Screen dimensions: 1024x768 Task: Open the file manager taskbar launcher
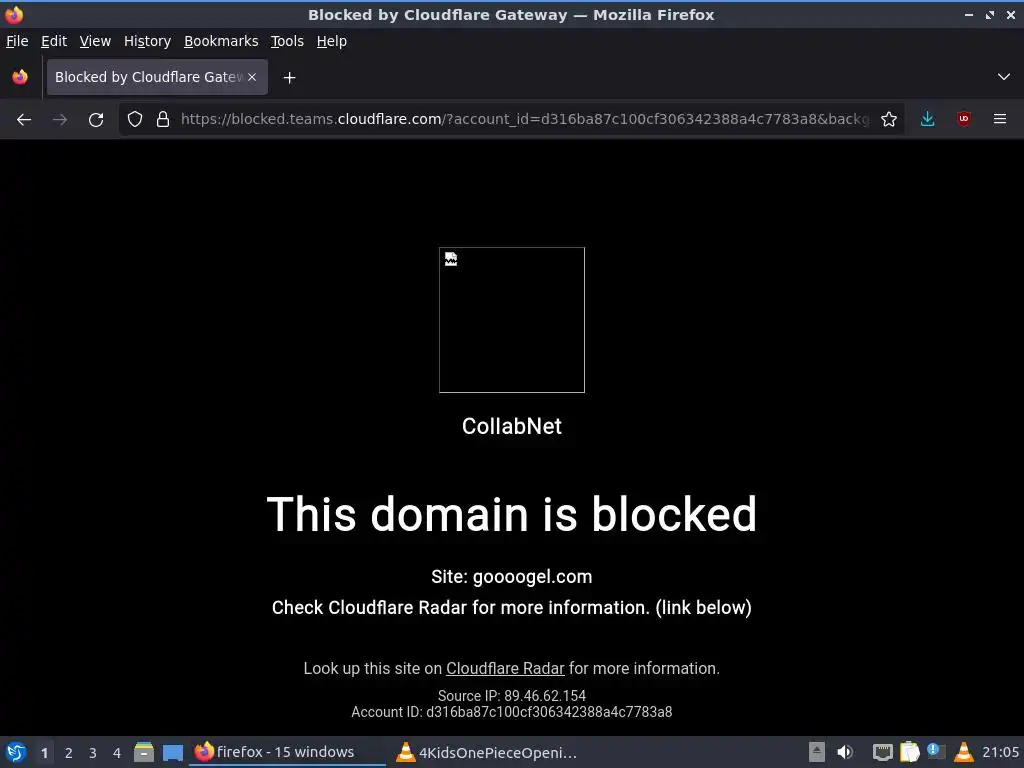pyautogui.click(x=144, y=752)
